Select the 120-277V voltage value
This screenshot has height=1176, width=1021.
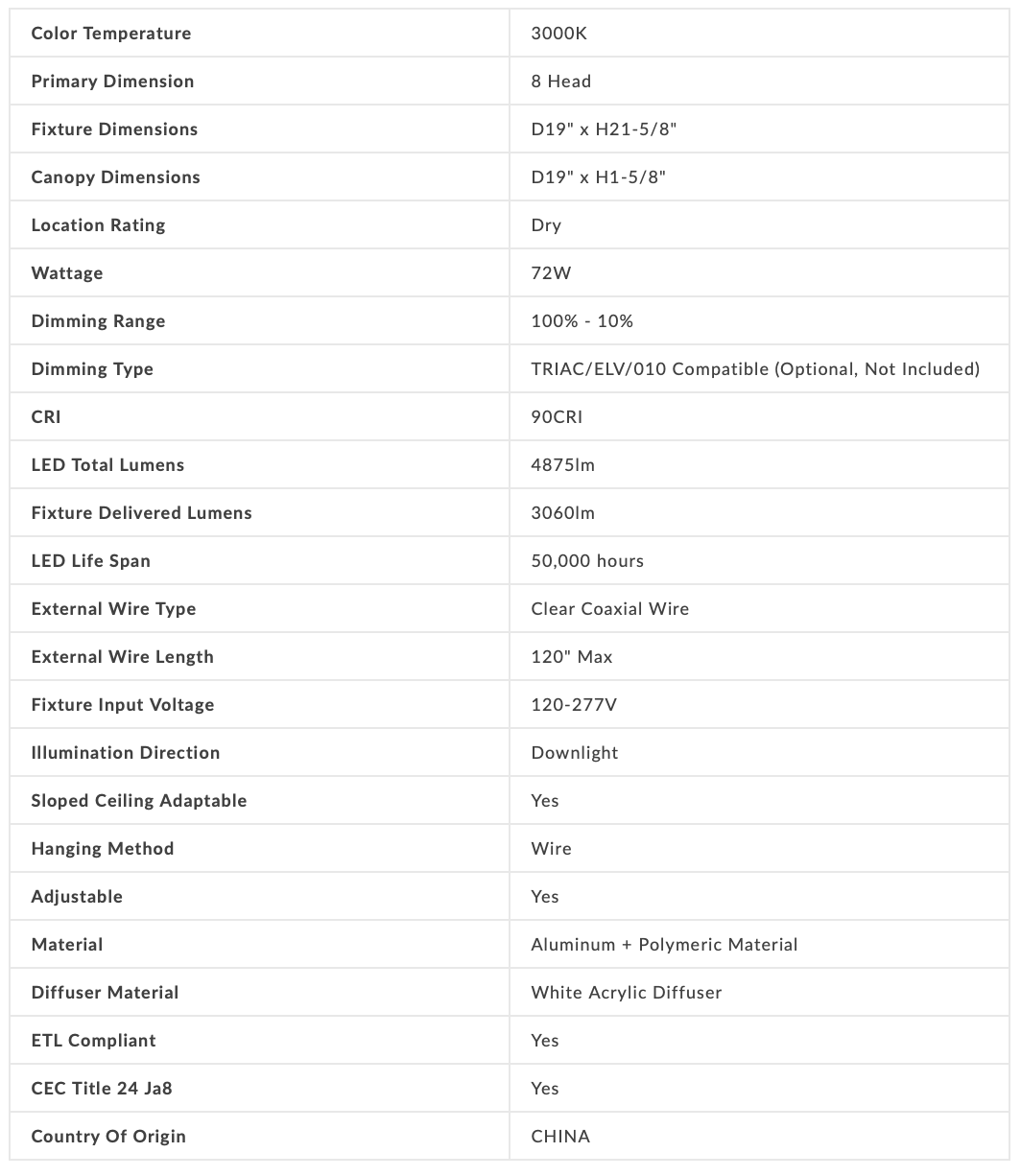(574, 705)
